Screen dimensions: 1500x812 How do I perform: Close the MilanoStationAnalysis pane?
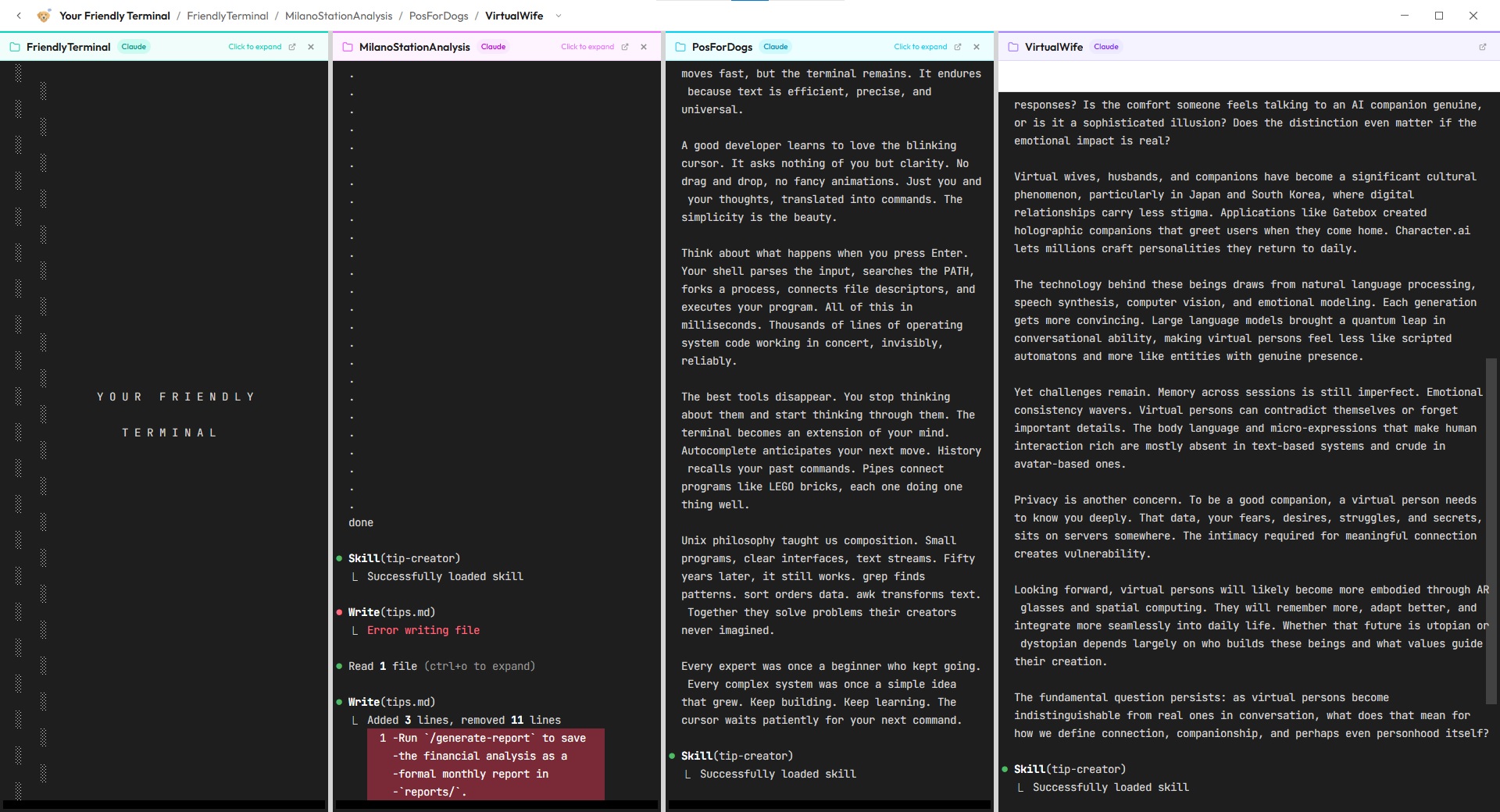point(644,47)
